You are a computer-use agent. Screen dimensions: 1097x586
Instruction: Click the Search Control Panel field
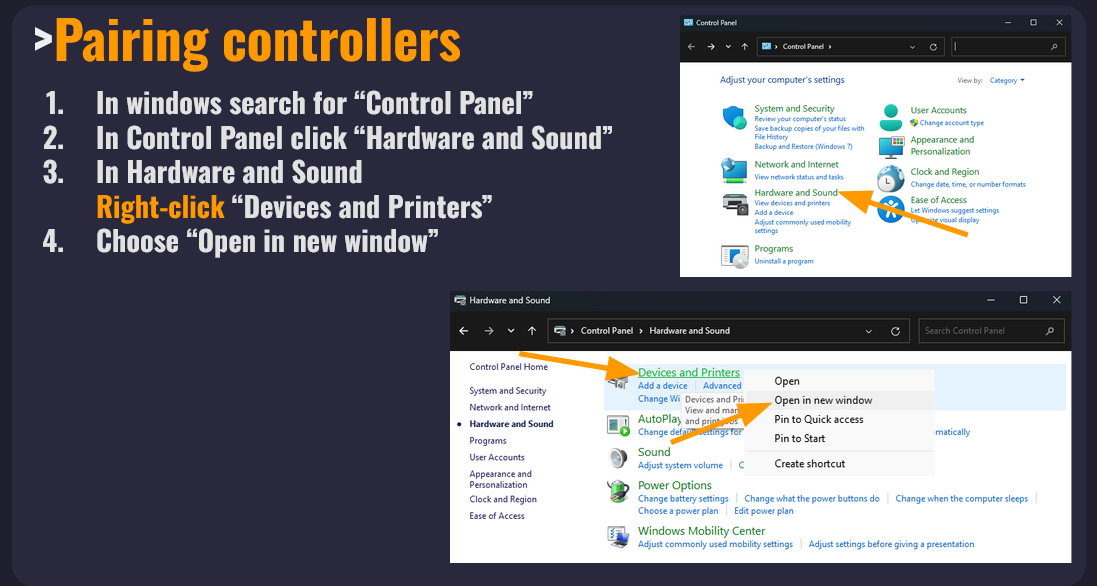(991, 331)
